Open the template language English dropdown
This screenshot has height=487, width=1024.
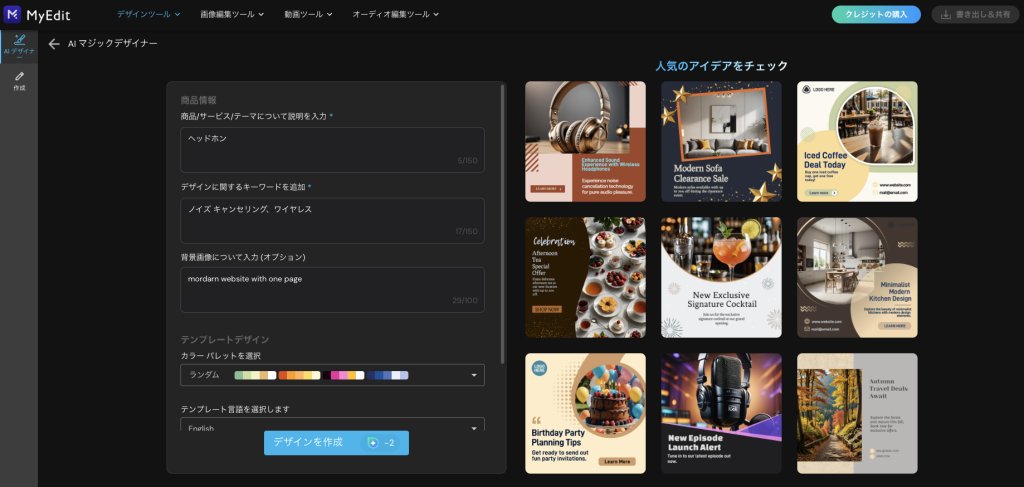pyautogui.click(x=332, y=427)
